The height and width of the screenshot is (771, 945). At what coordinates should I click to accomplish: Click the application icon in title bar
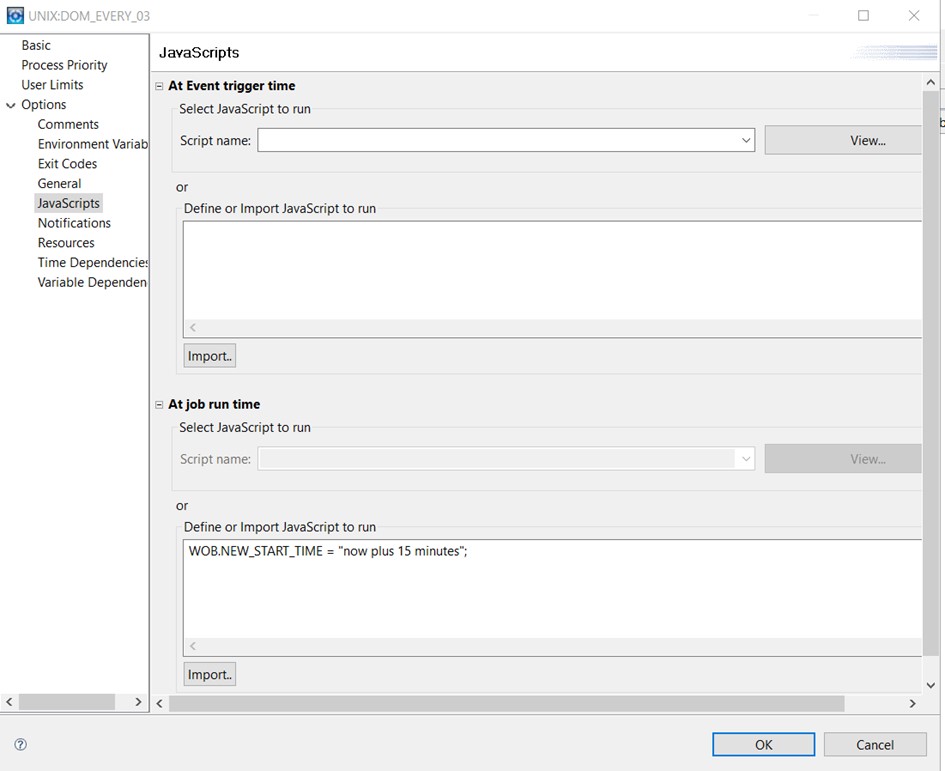pos(15,16)
